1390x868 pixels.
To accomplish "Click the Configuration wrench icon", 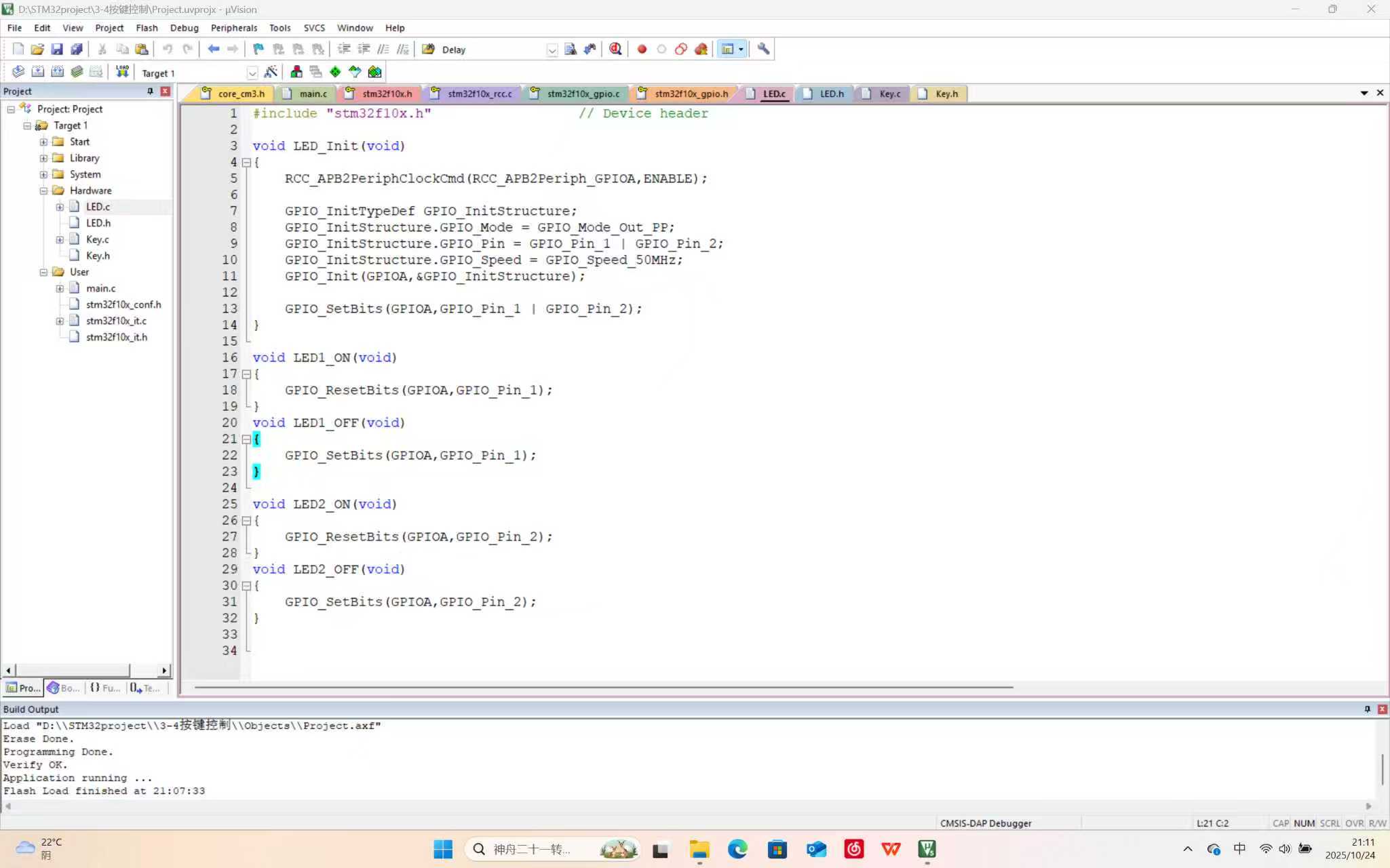I will (x=763, y=49).
